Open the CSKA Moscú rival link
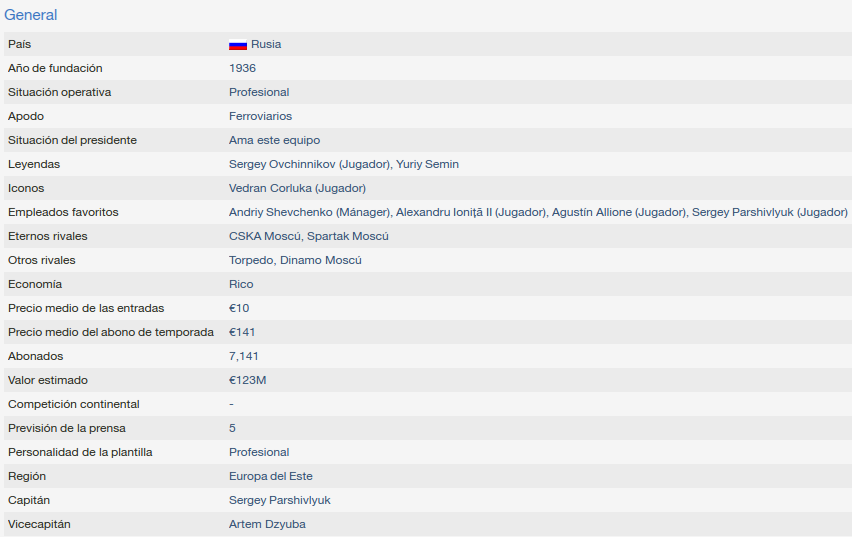The height and width of the screenshot is (537, 852). tap(265, 236)
